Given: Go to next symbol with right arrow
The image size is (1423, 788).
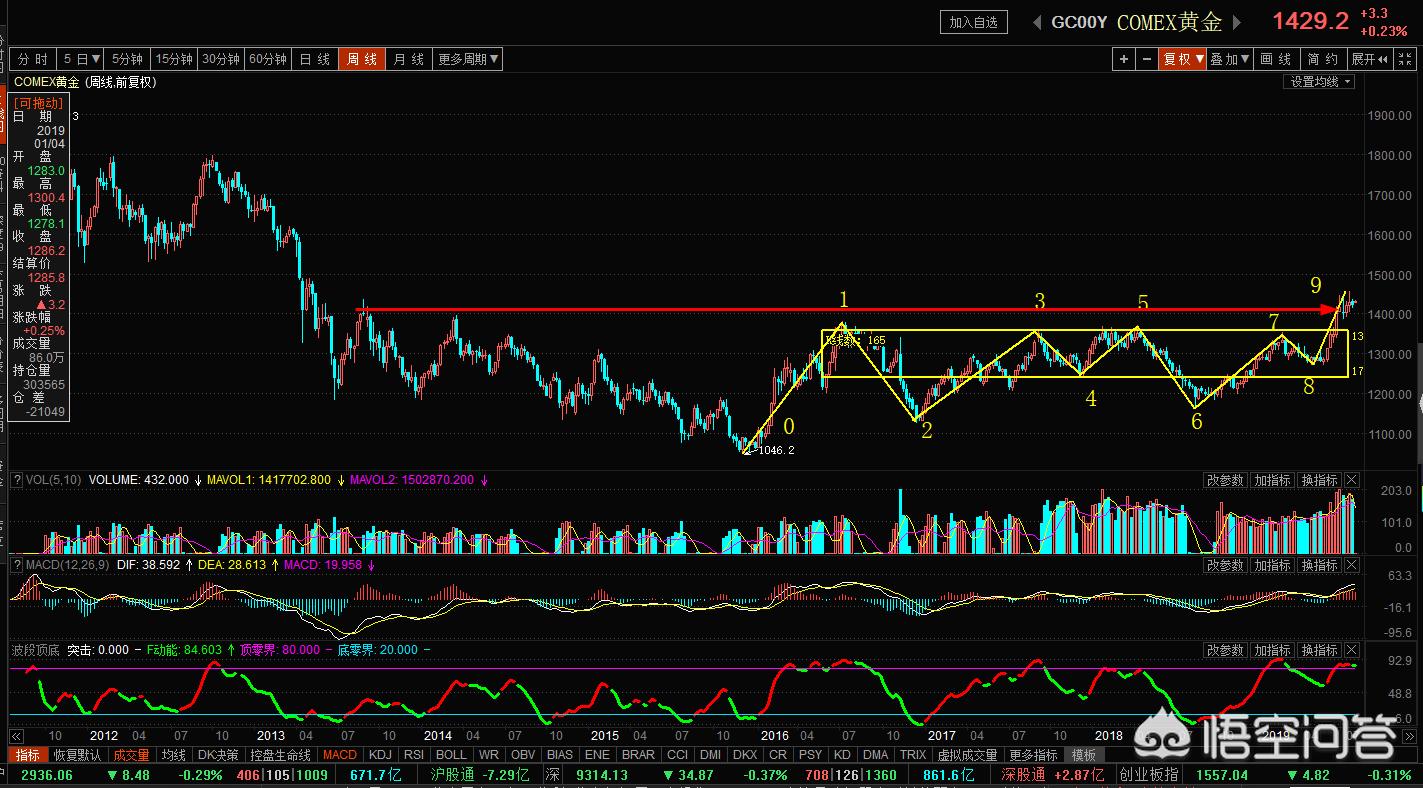Looking at the screenshot, I should 1237,22.
